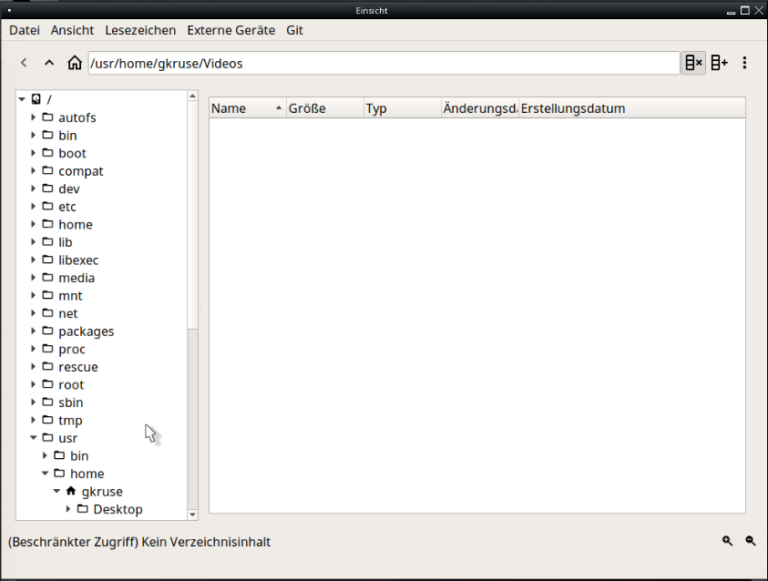Collapse the root / tree node
The image size is (768, 581).
pos(22,99)
